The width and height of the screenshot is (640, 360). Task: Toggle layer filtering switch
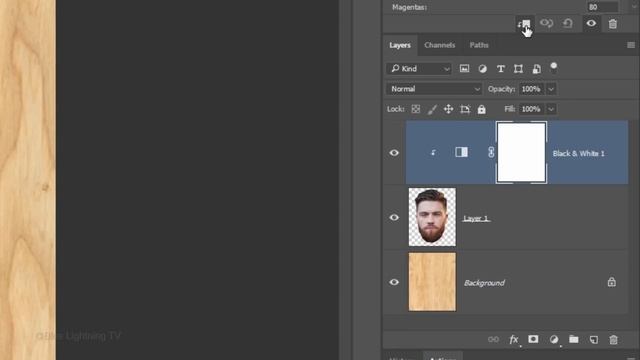553,67
